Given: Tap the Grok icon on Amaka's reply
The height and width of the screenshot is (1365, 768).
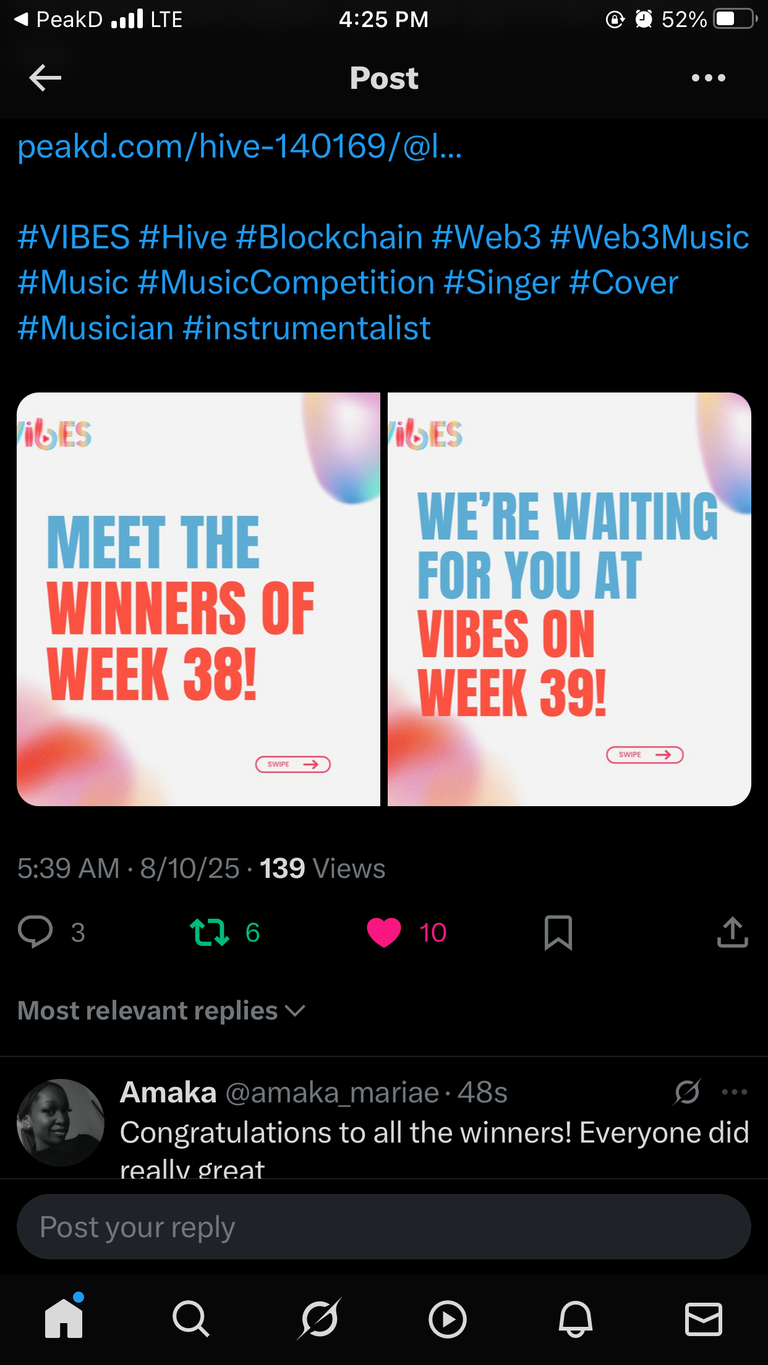Looking at the screenshot, I should tap(687, 1092).
